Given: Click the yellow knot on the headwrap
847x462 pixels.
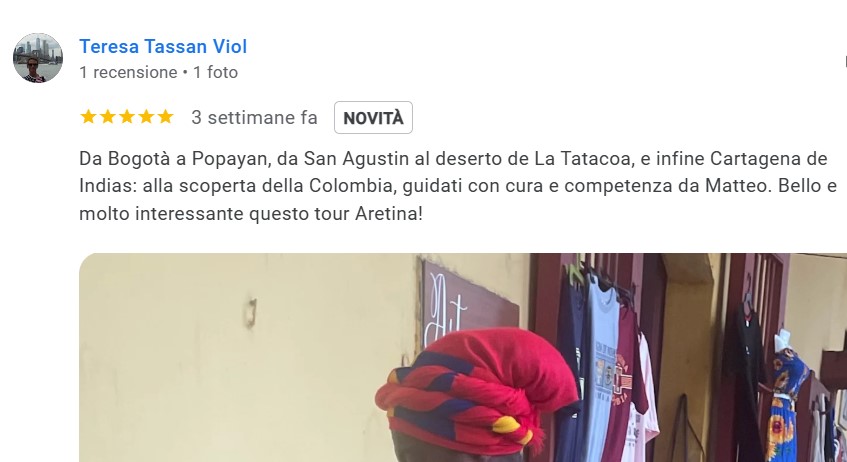Looking at the screenshot, I should pos(508,425).
